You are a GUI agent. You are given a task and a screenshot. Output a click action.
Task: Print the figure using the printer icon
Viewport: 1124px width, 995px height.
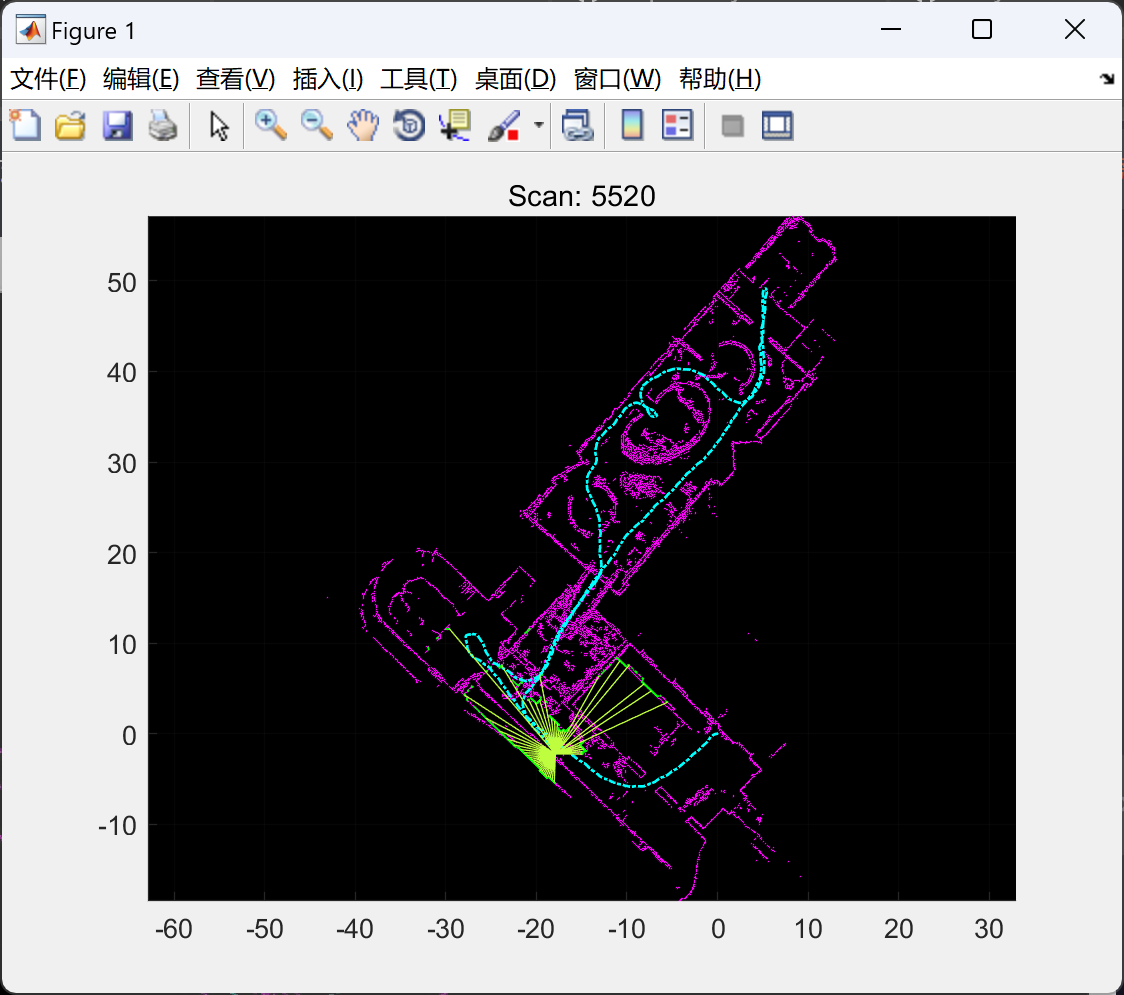click(x=163, y=125)
